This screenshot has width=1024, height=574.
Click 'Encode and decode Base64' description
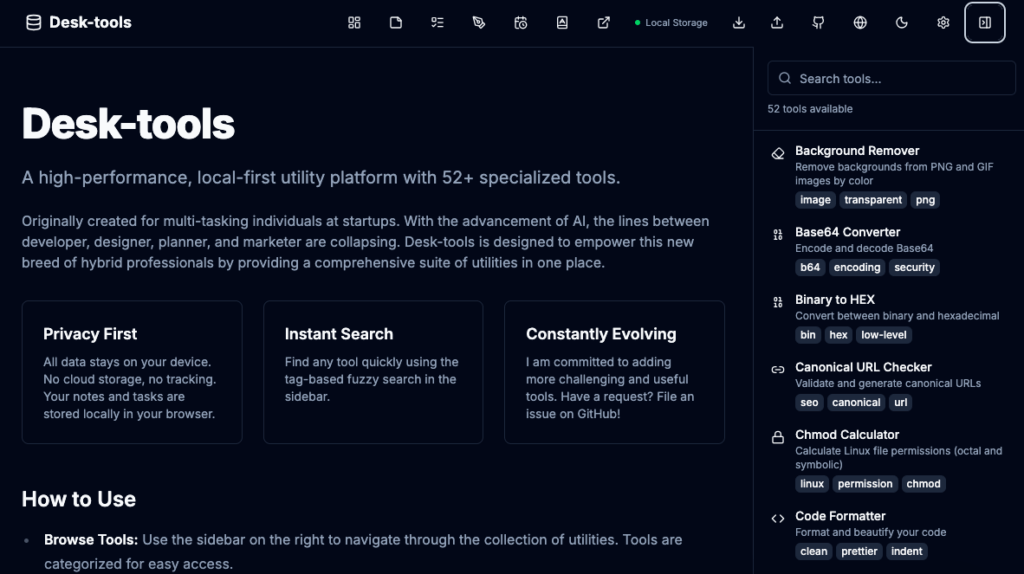[x=864, y=248]
